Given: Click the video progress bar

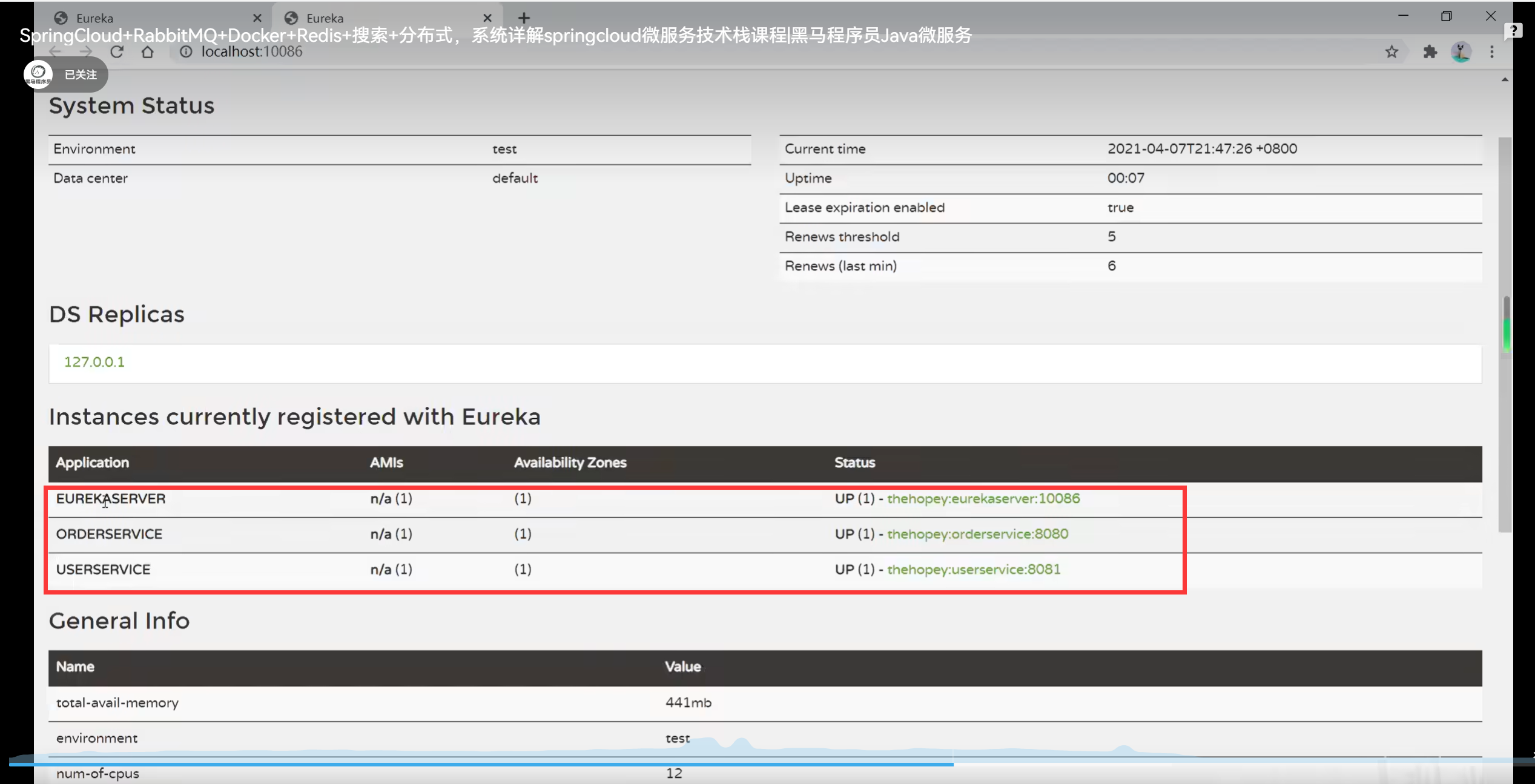Looking at the screenshot, I should click(x=727, y=764).
